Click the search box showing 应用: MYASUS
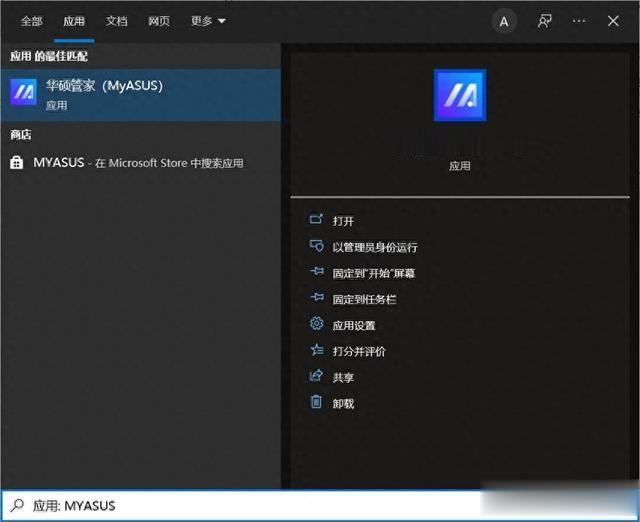640x522 pixels. 320,505
